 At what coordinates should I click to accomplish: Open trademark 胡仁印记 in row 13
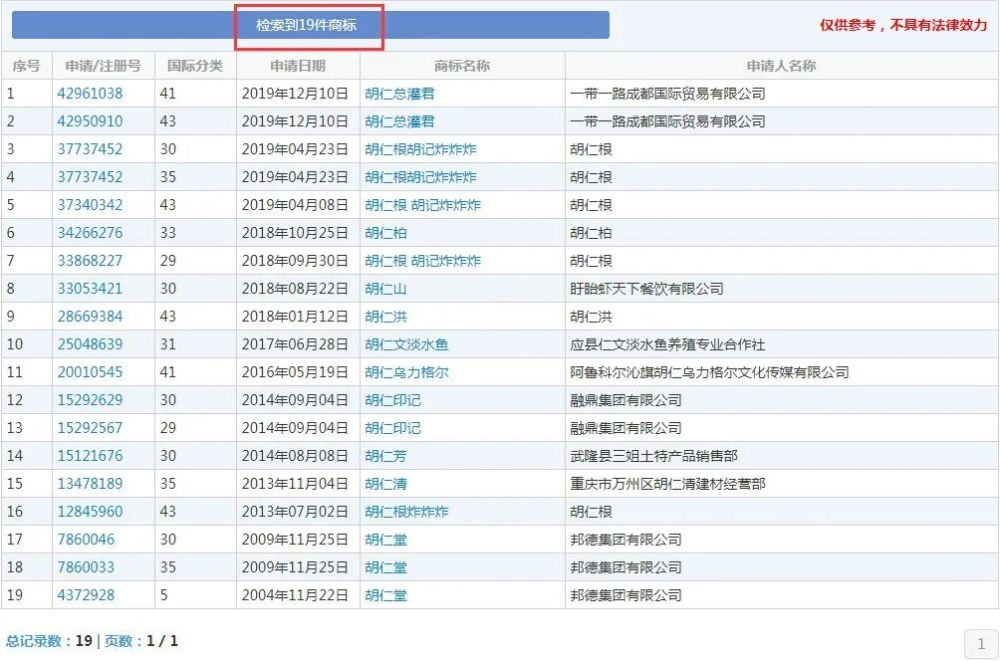393,428
